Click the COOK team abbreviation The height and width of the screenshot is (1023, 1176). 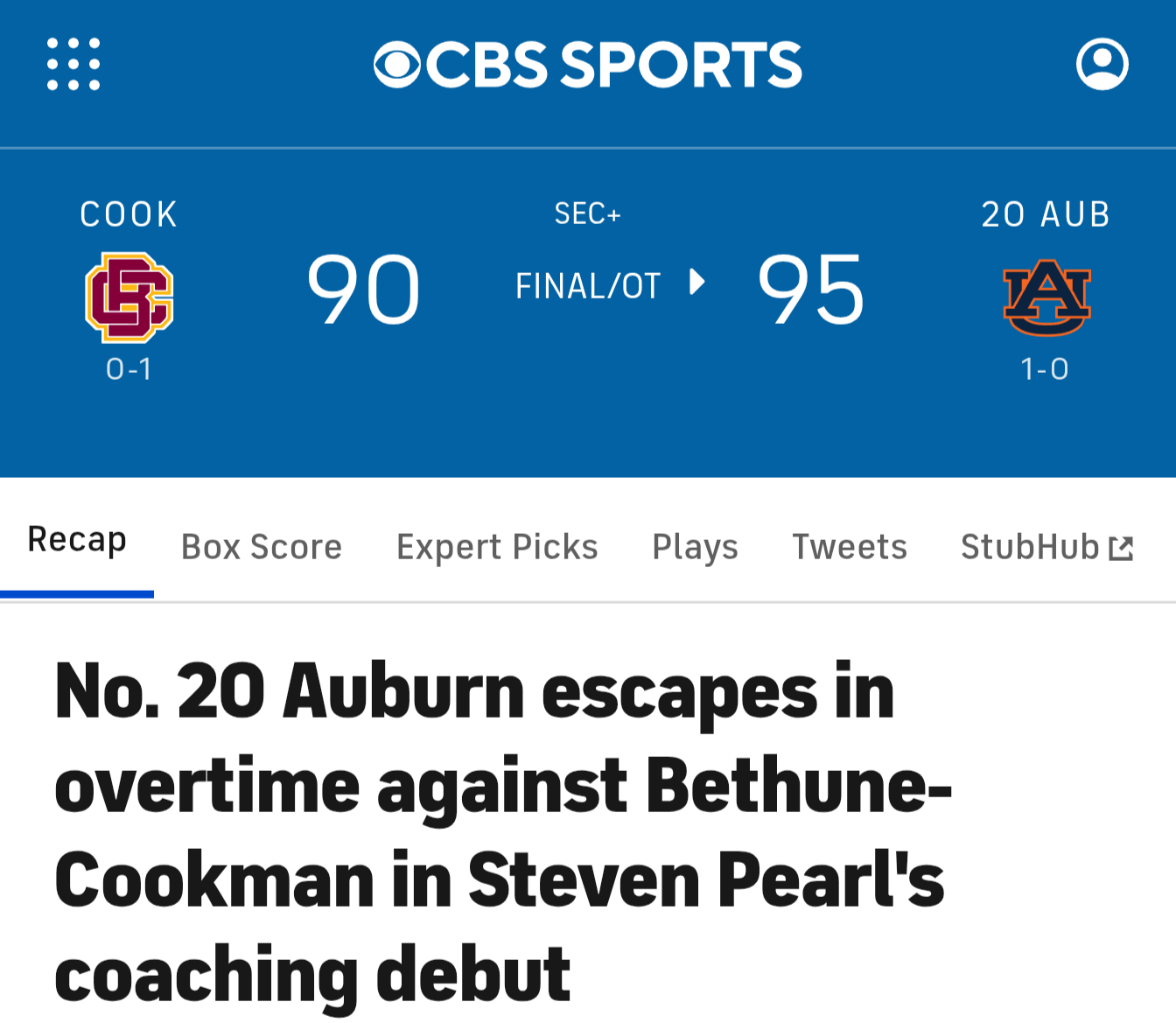coord(129,214)
